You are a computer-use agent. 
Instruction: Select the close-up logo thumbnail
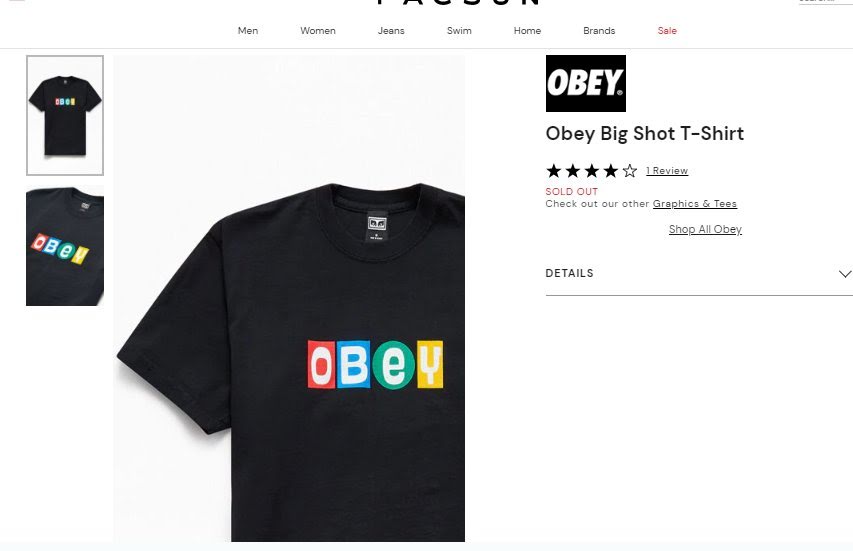pos(65,245)
